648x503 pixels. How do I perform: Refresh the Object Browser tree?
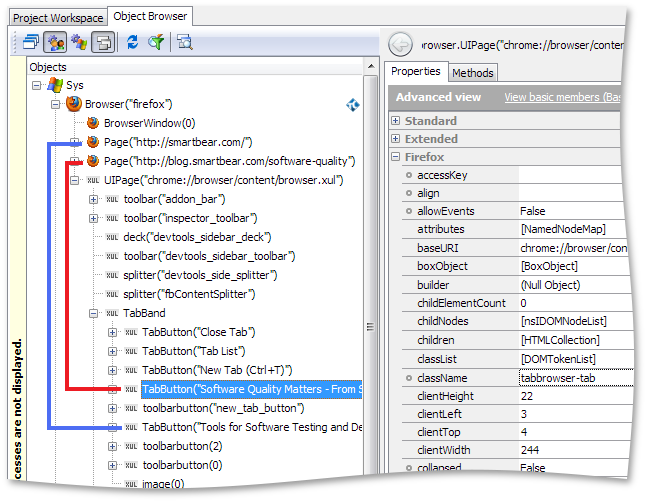tap(132, 42)
